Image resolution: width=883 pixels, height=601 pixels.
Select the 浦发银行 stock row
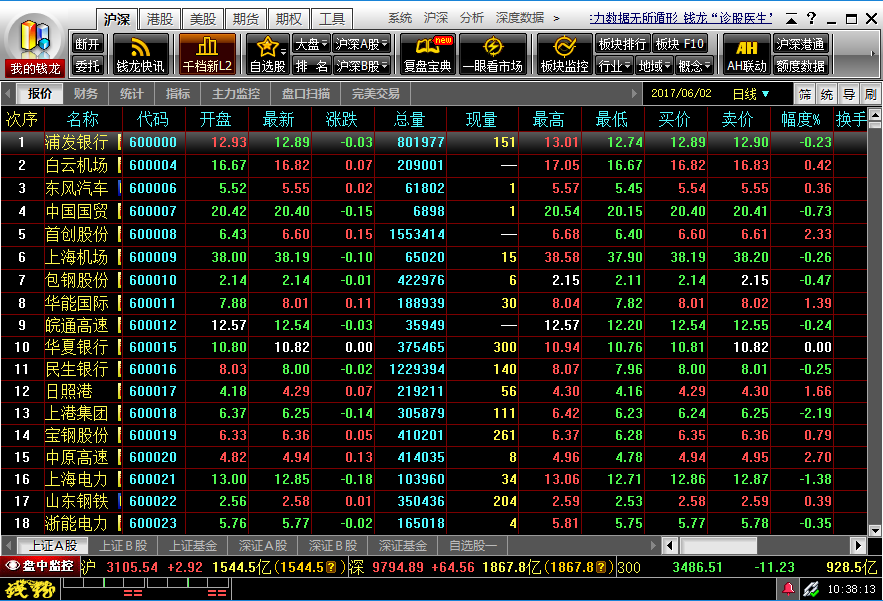click(x=434, y=142)
